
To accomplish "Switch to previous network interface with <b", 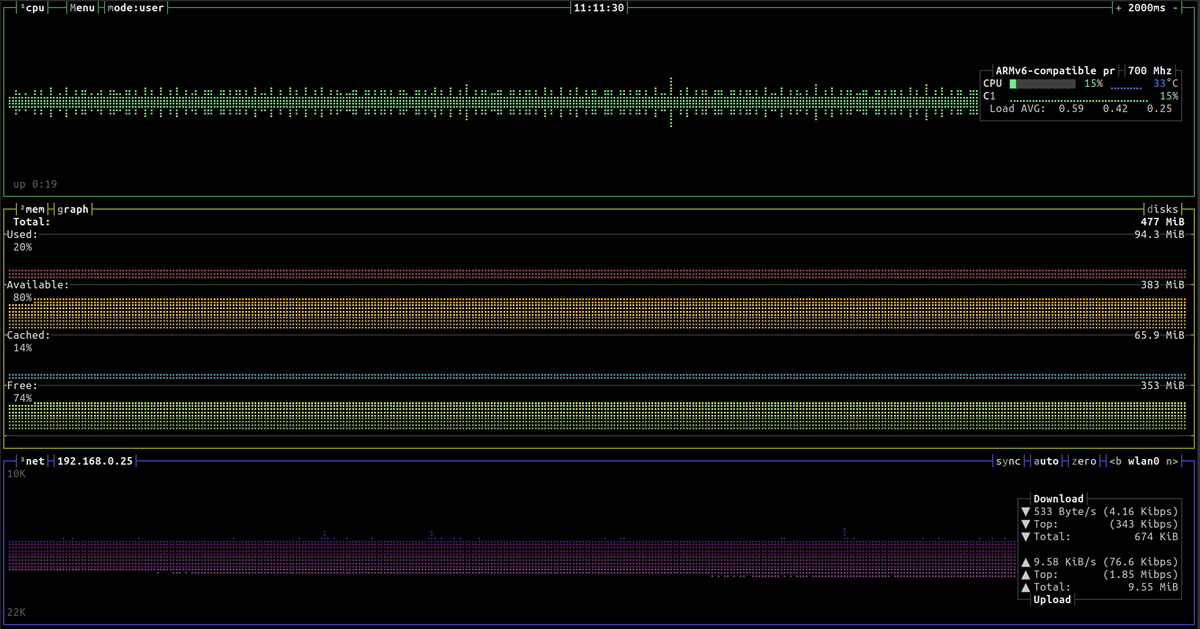I will click(1115, 461).
